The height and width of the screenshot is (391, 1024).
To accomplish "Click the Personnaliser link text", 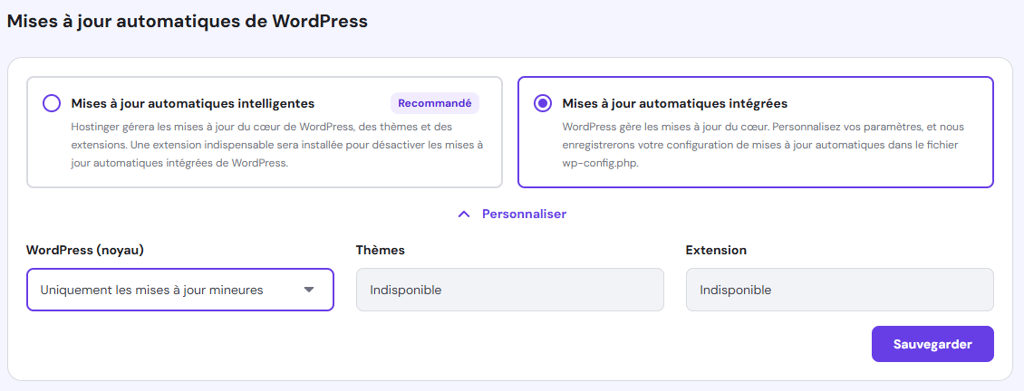I will 524,214.
